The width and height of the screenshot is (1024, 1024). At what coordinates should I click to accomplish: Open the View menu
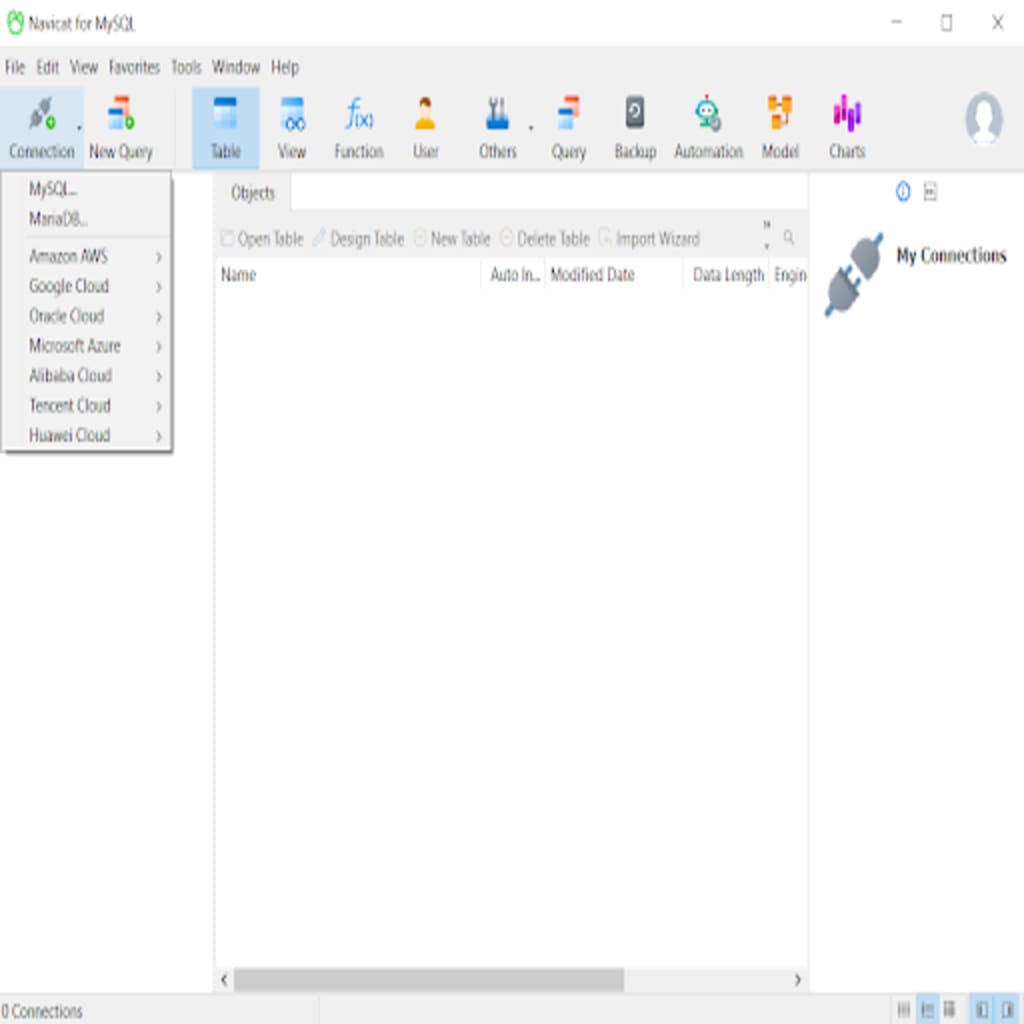(x=84, y=67)
